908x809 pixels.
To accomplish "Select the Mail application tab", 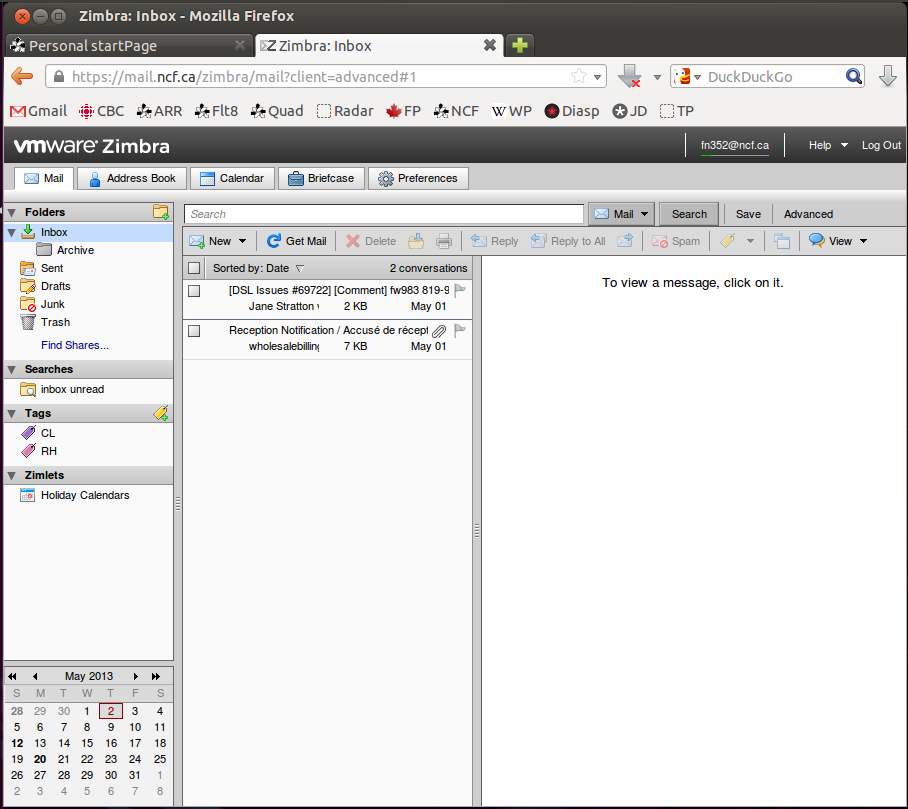I will (45, 178).
